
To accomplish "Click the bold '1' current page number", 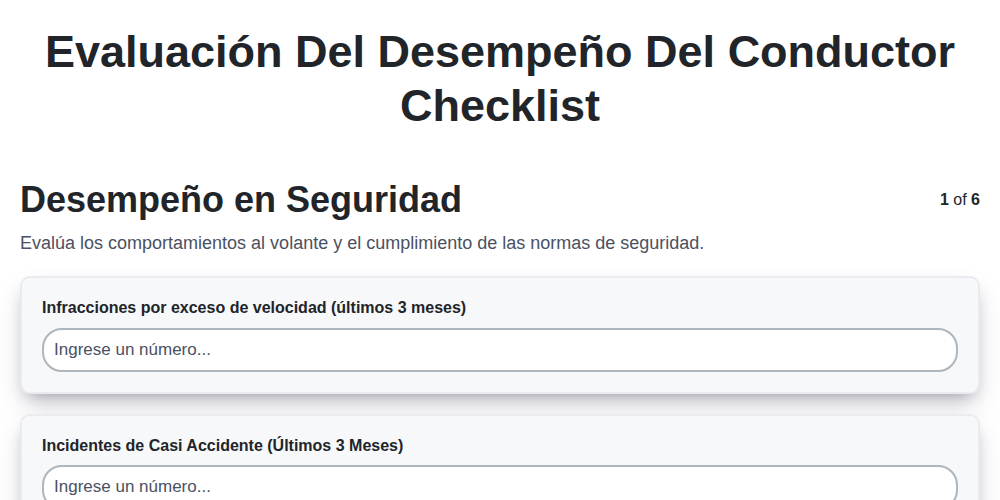I will point(944,200).
